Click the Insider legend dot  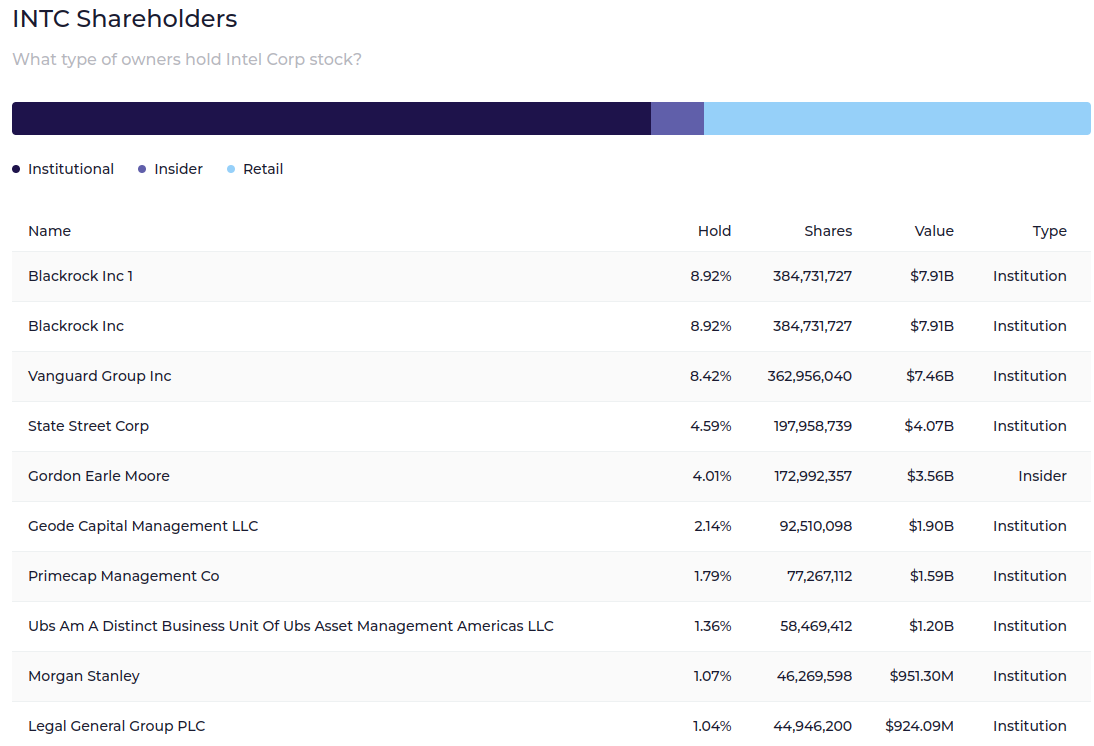coord(142,169)
